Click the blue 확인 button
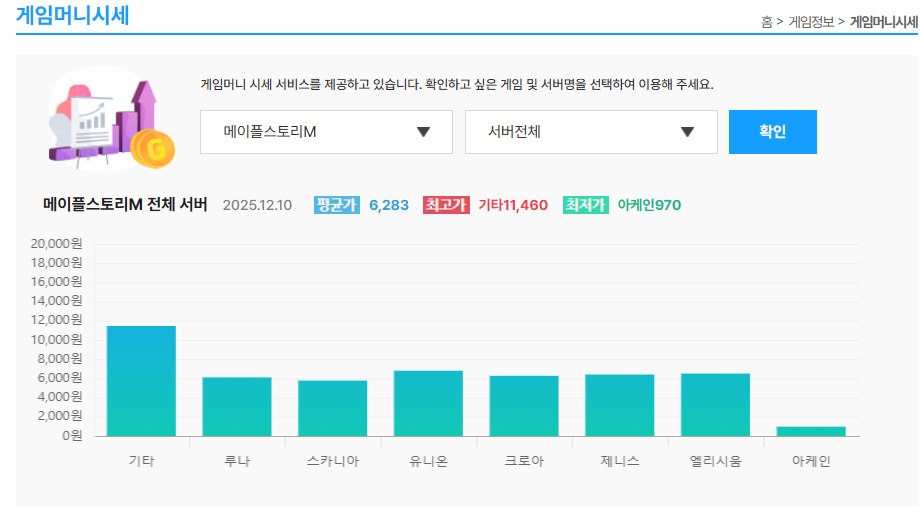920x507 pixels. coord(773,132)
